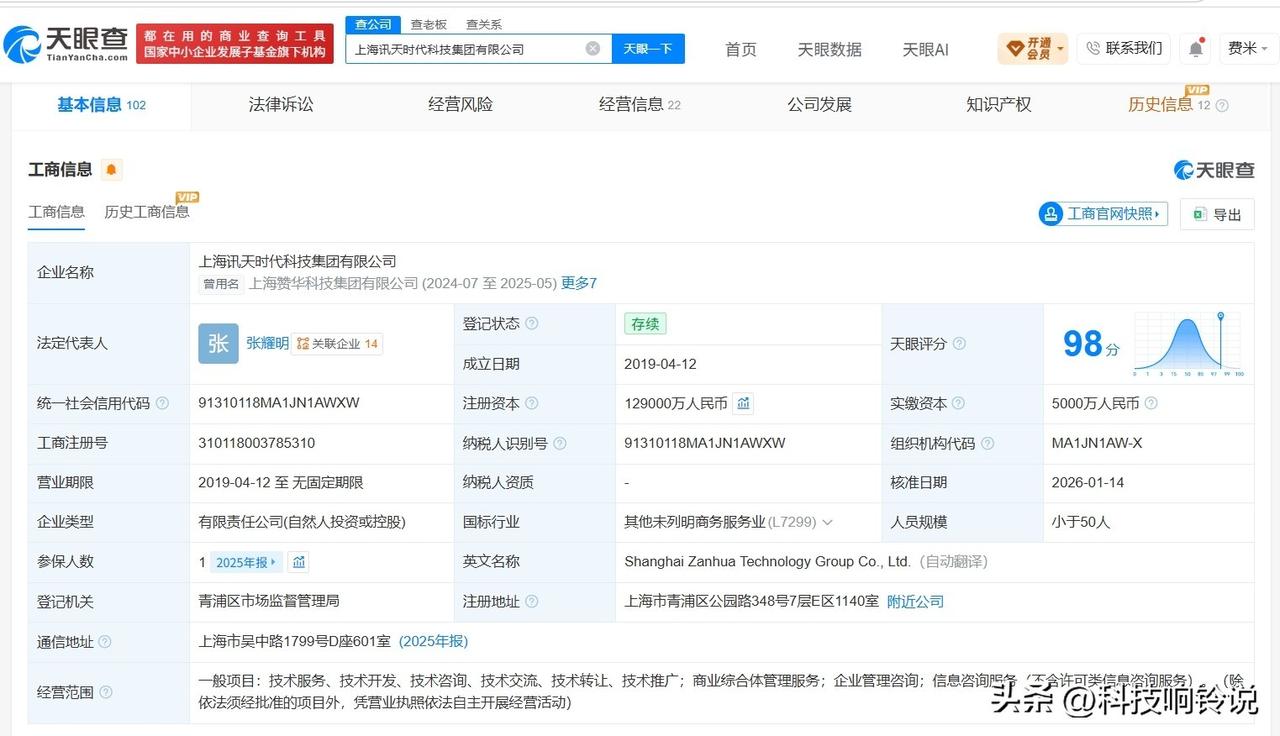Click 联系我们 button
Viewport: 1280px width, 736px height.
tap(1124, 48)
